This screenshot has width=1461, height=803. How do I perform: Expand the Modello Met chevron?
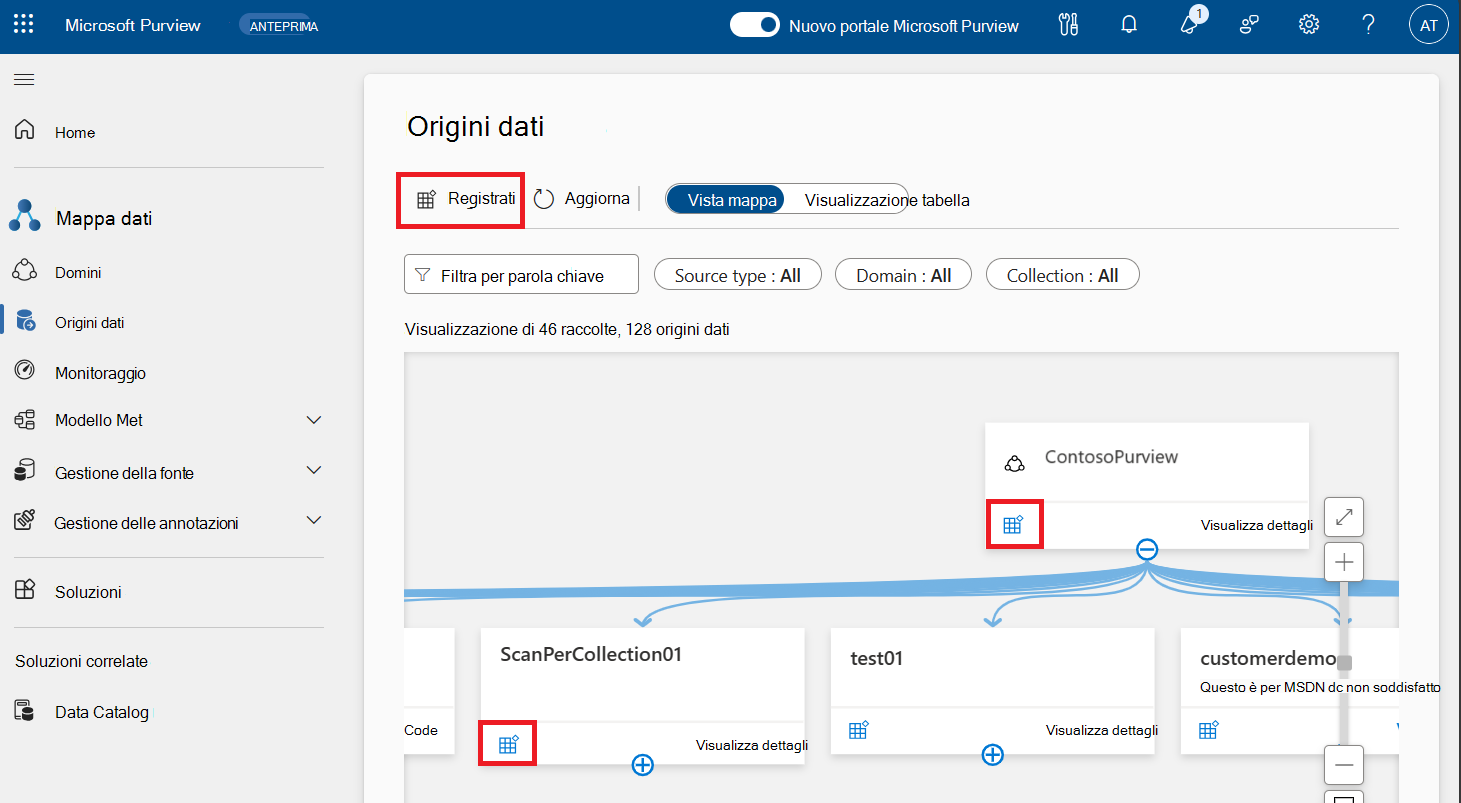coord(314,420)
